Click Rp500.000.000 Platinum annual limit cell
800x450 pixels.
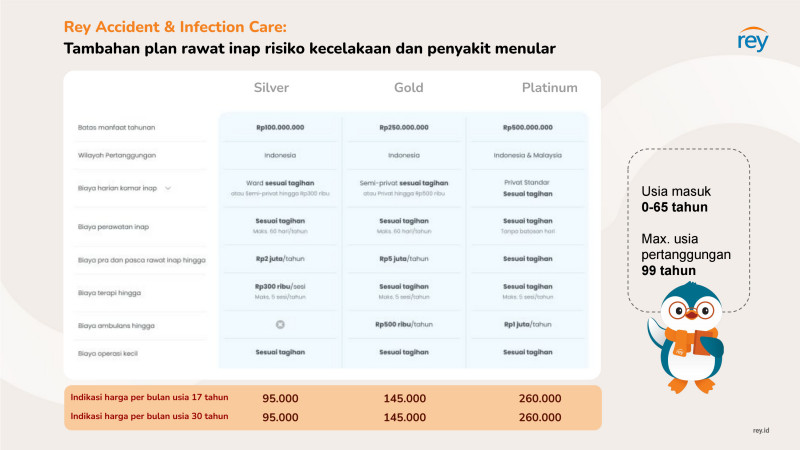point(528,128)
